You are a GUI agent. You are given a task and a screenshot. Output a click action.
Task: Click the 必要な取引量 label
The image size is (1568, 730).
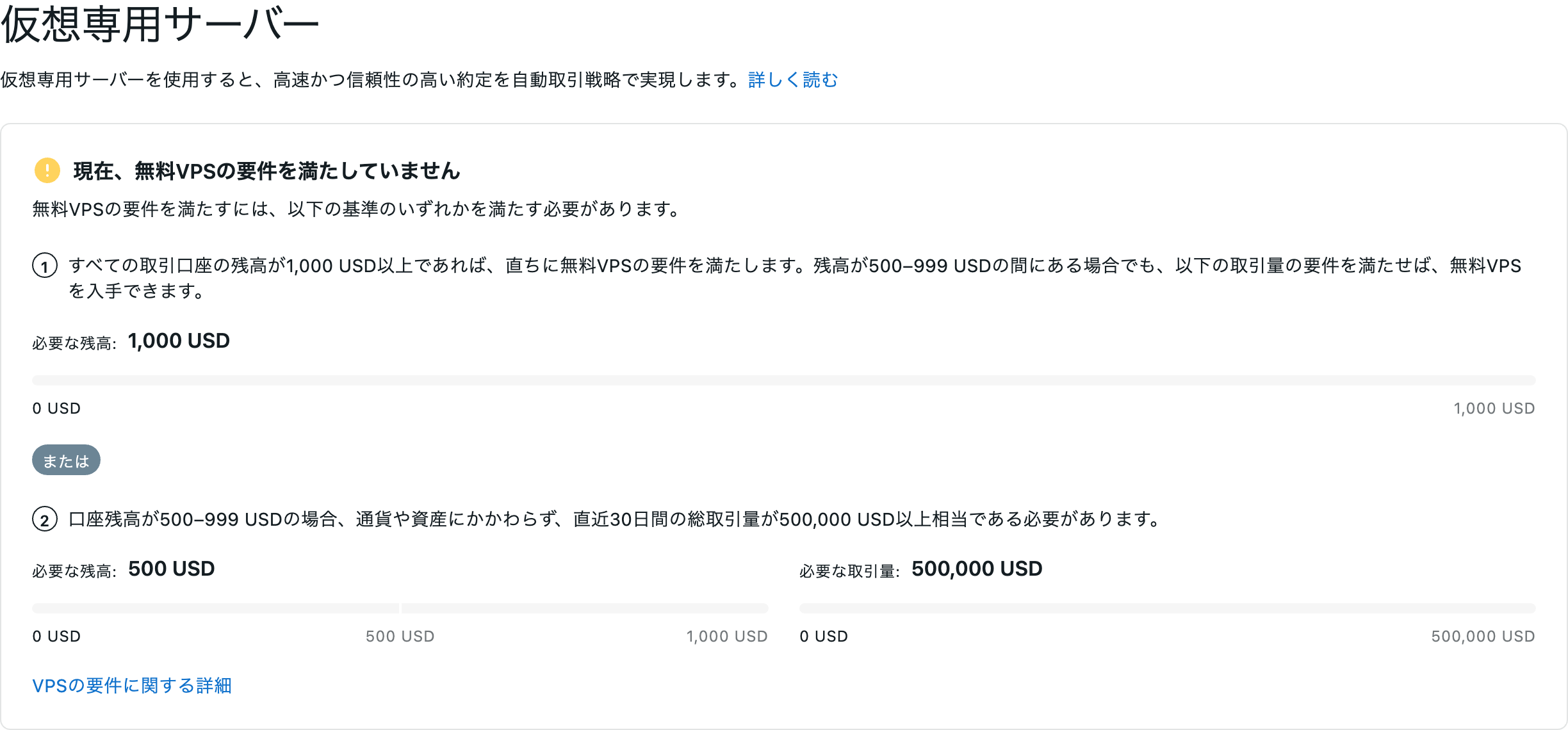point(849,571)
